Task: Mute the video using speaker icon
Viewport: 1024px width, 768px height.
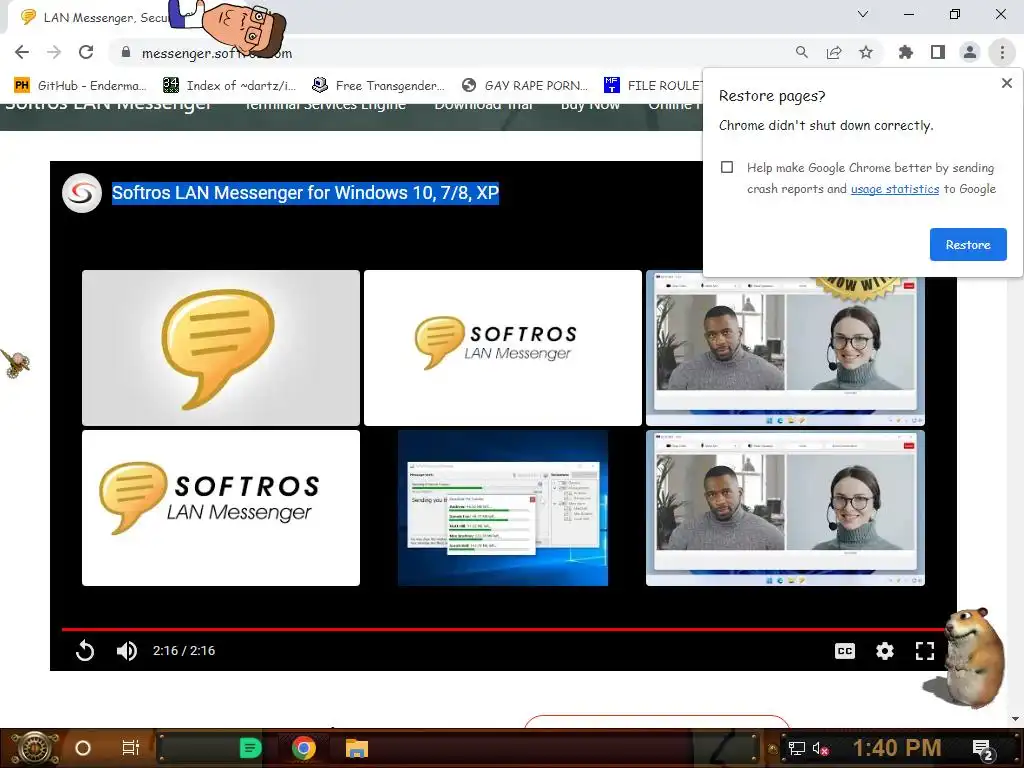Action: click(127, 650)
